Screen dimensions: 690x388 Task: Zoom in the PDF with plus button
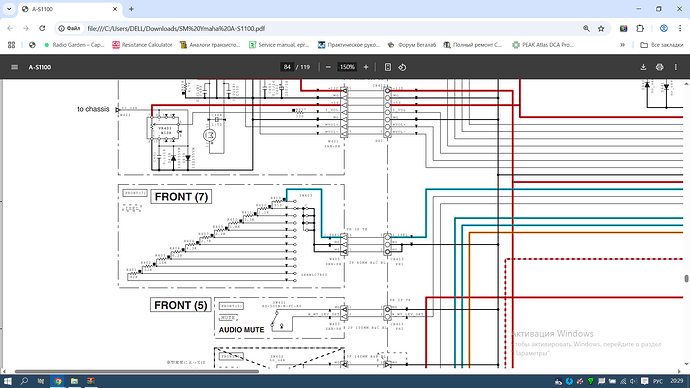pos(366,67)
